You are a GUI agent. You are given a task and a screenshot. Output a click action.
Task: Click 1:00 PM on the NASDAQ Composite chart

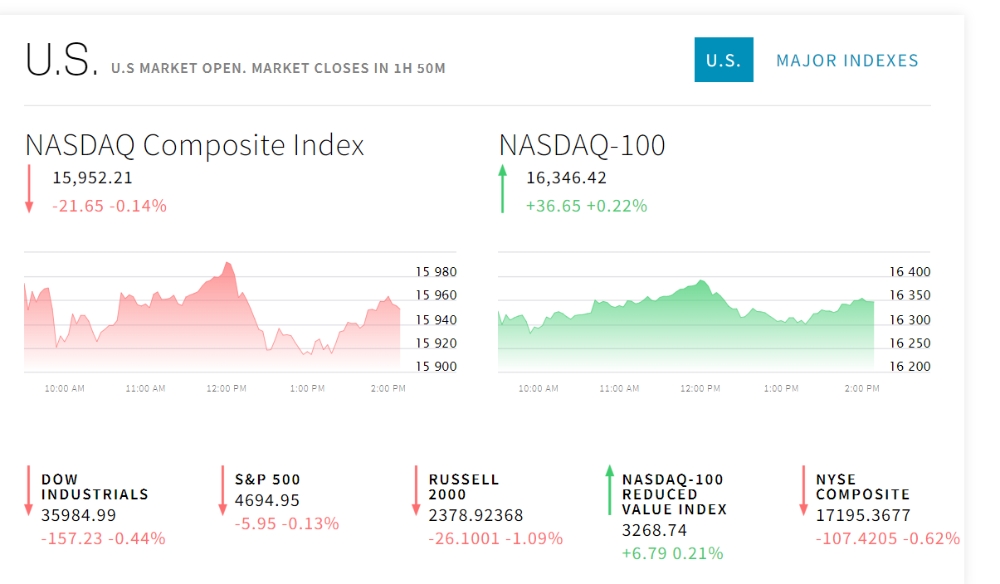coord(307,388)
